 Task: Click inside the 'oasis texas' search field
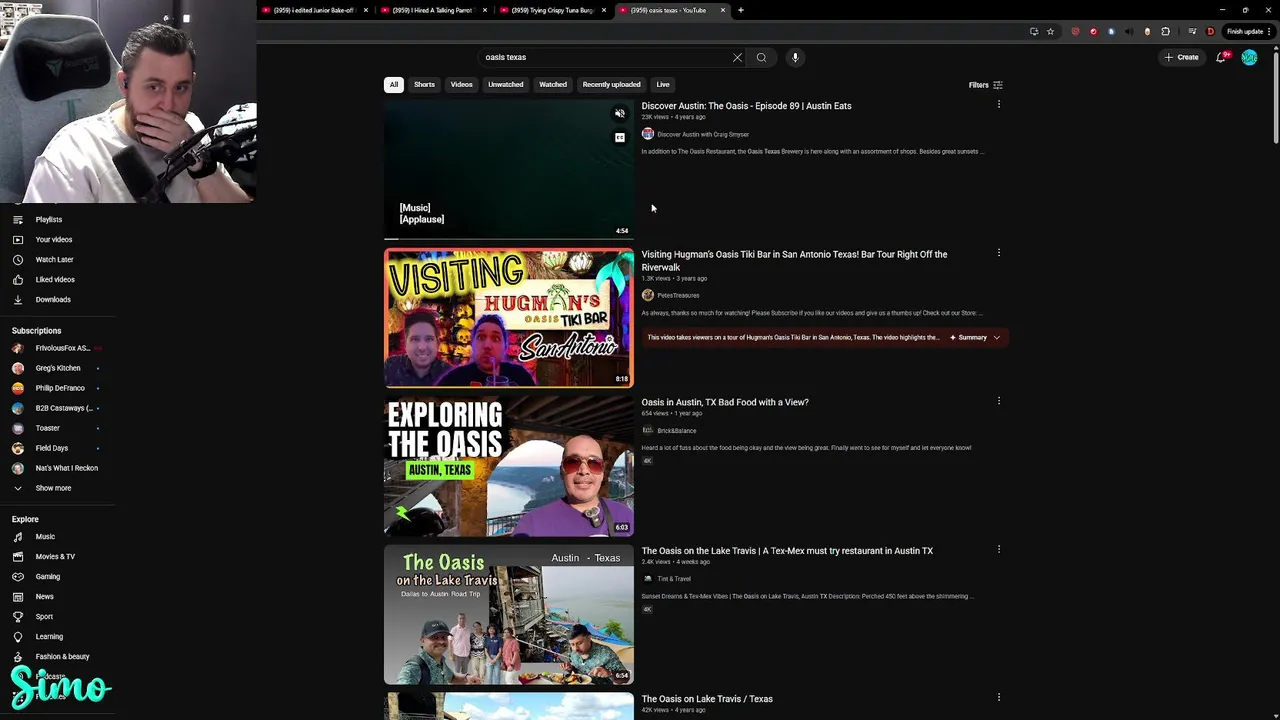pos(605,57)
